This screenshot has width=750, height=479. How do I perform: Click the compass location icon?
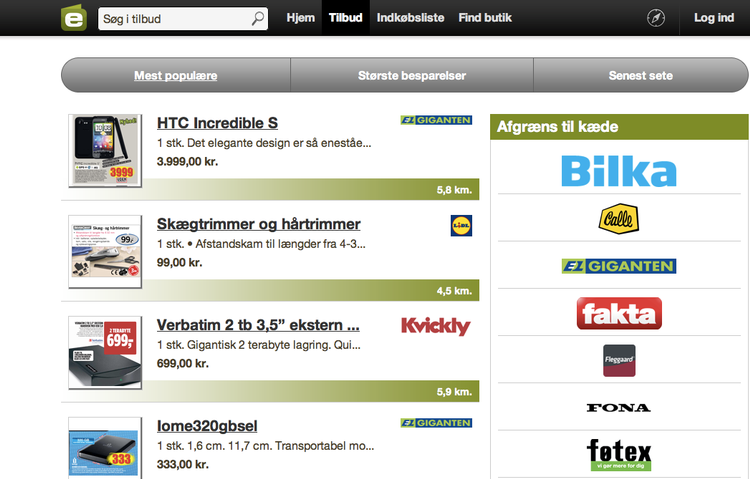pyautogui.click(x=656, y=18)
